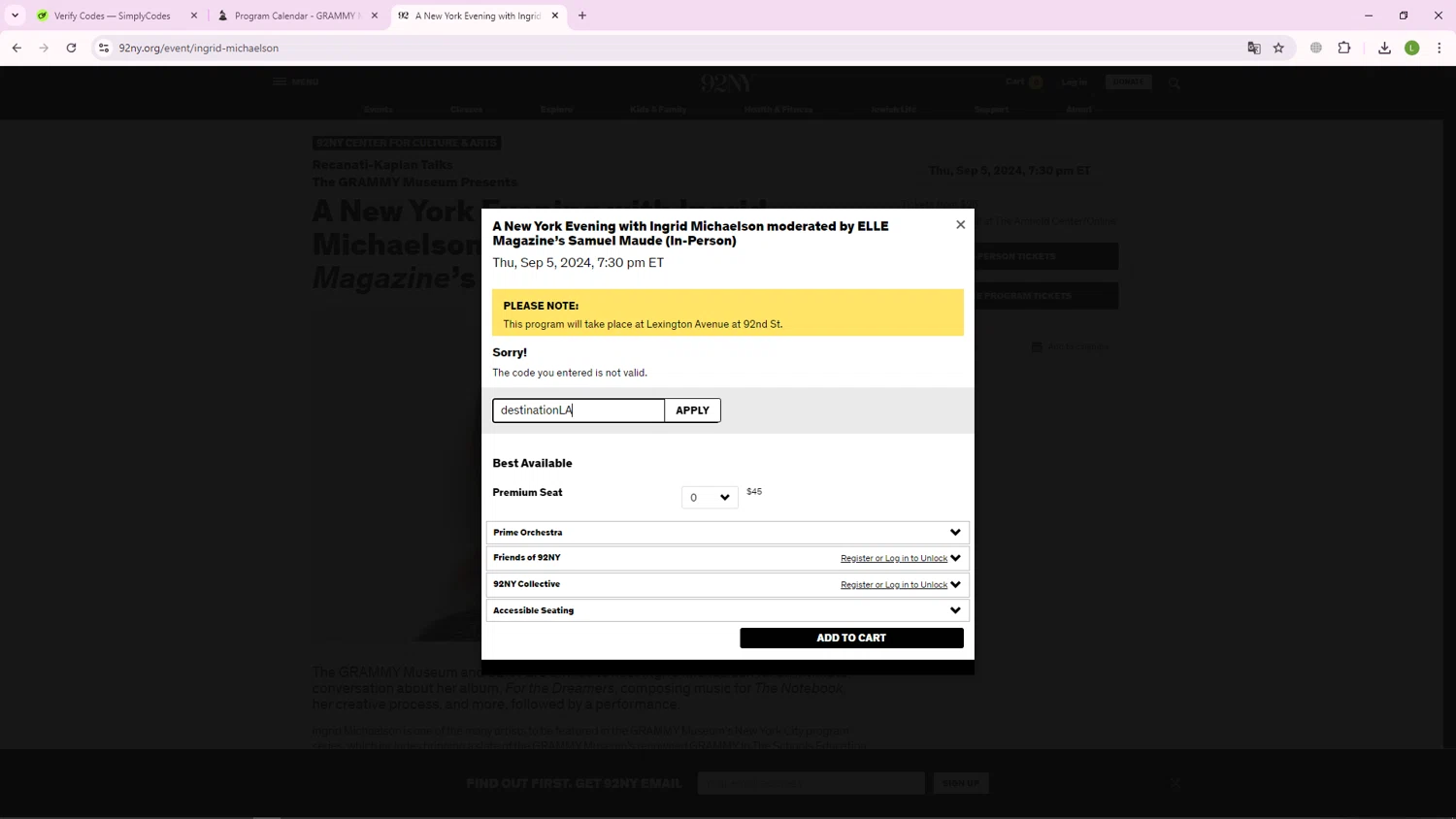
Task: Translate this page icon
Action: point(1254,48)
